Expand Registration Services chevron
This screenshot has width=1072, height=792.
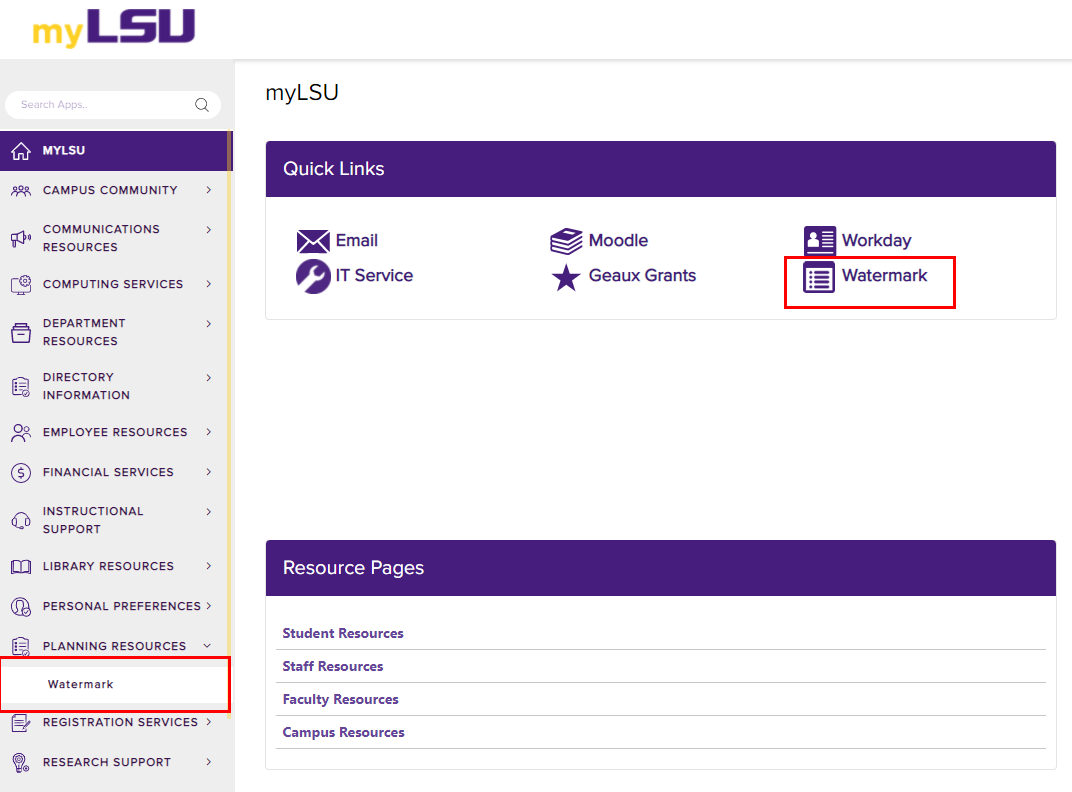click(x=209, y=722)
